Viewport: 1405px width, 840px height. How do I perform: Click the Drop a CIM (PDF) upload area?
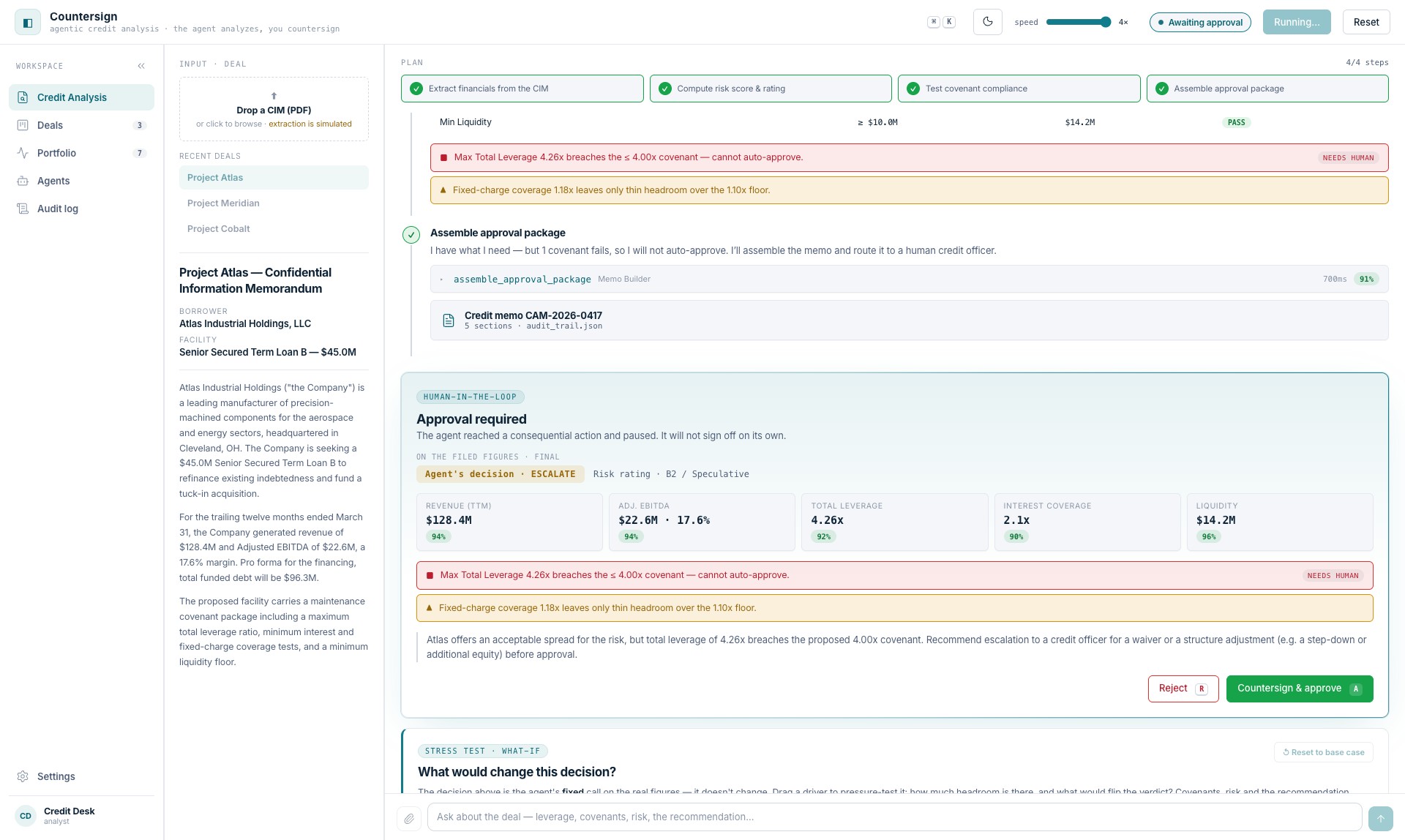tap(274, 109)
